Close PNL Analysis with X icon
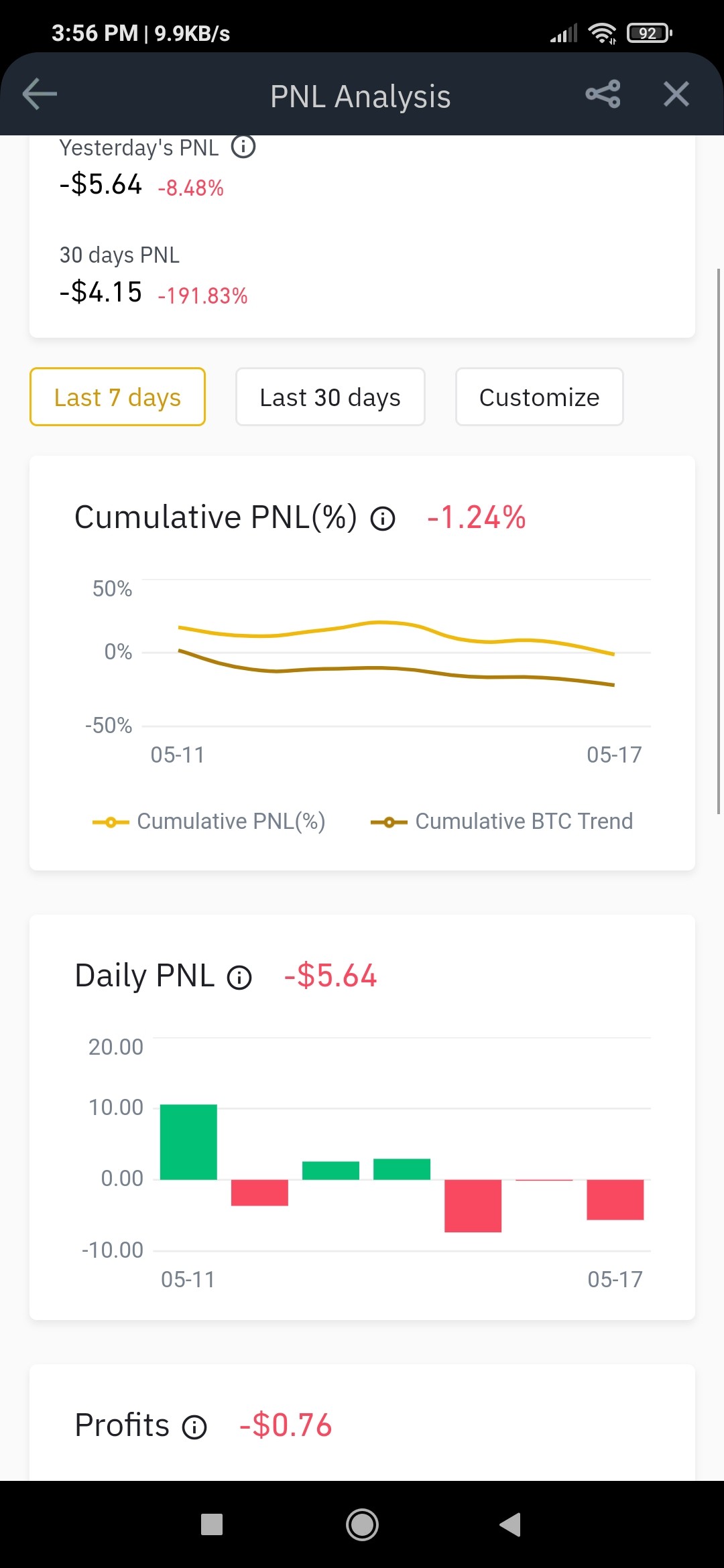 pyautogui.click(x=676, y=94)
